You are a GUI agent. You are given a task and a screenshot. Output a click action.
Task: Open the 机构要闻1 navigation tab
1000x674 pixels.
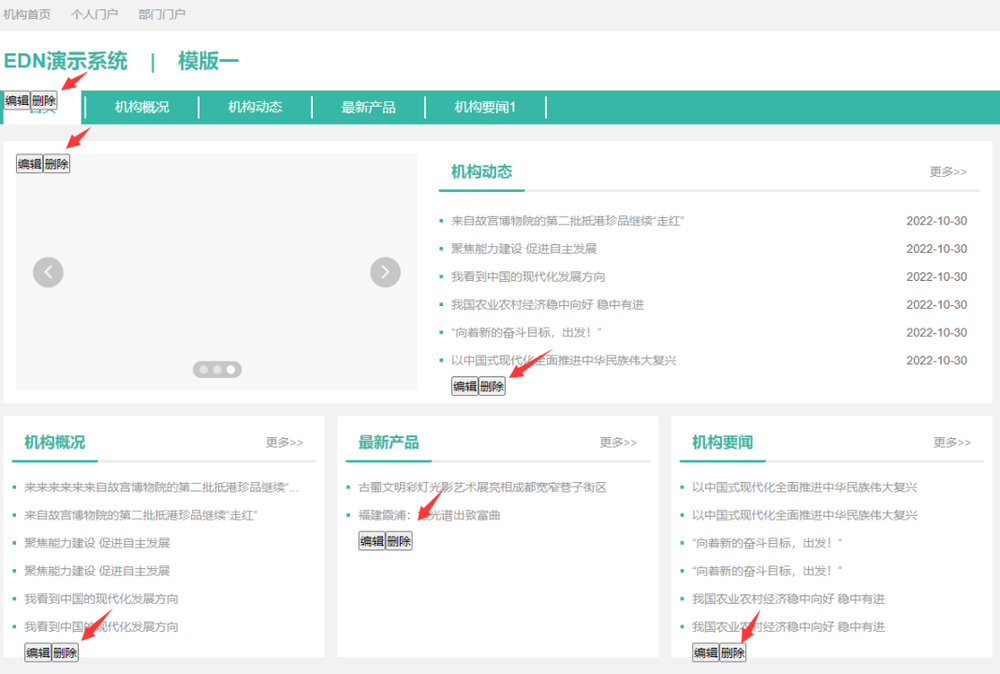485,107
